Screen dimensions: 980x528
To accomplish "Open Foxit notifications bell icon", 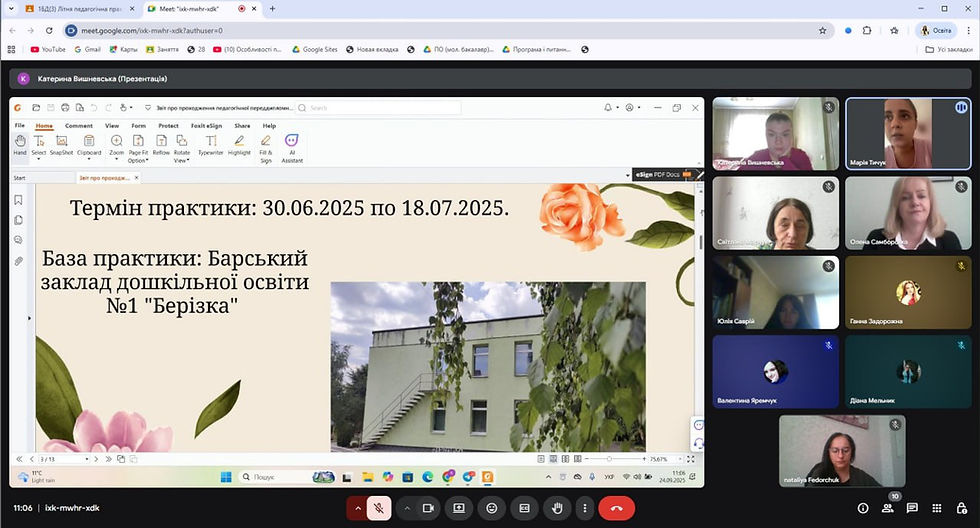I will [608, 107].
